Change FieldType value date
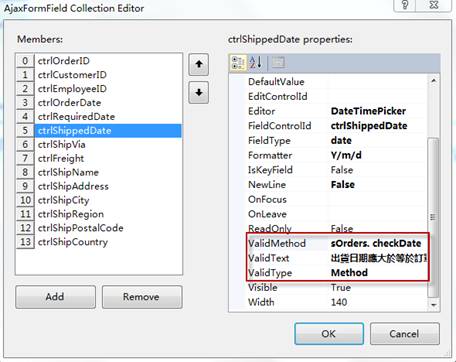 tap(341, 141)
